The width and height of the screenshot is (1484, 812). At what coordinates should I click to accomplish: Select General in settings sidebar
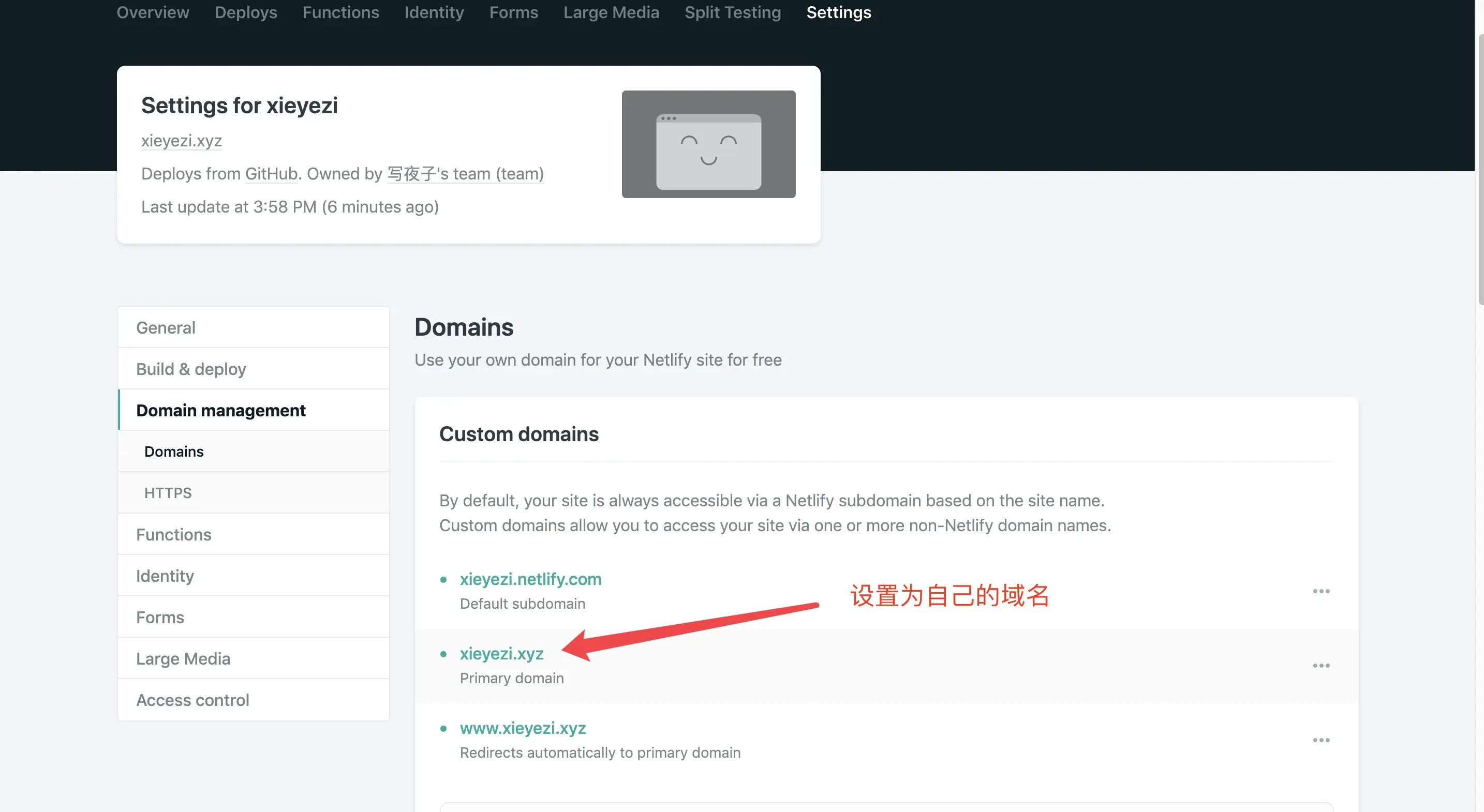click(x=166, y=327)
